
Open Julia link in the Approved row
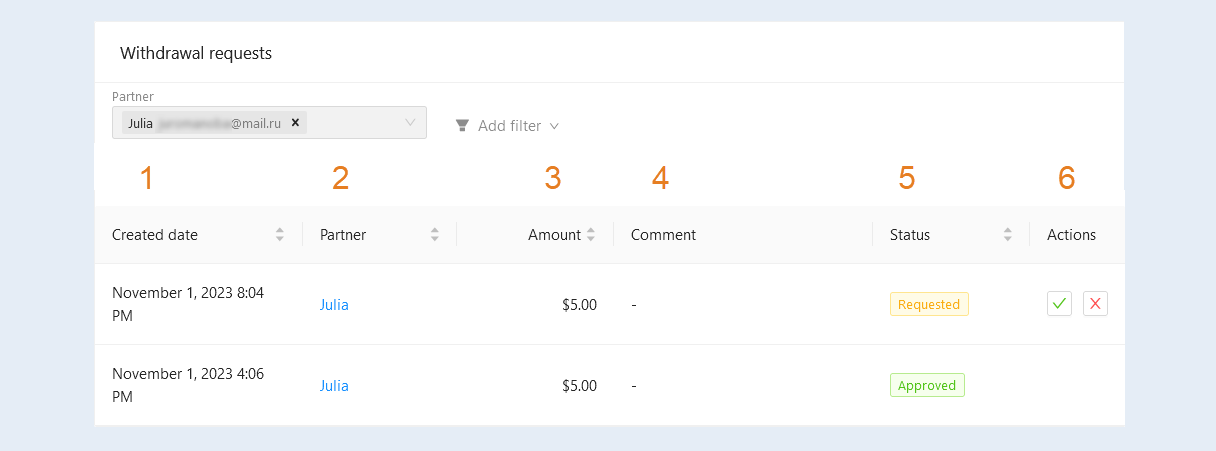pos(334,386)
